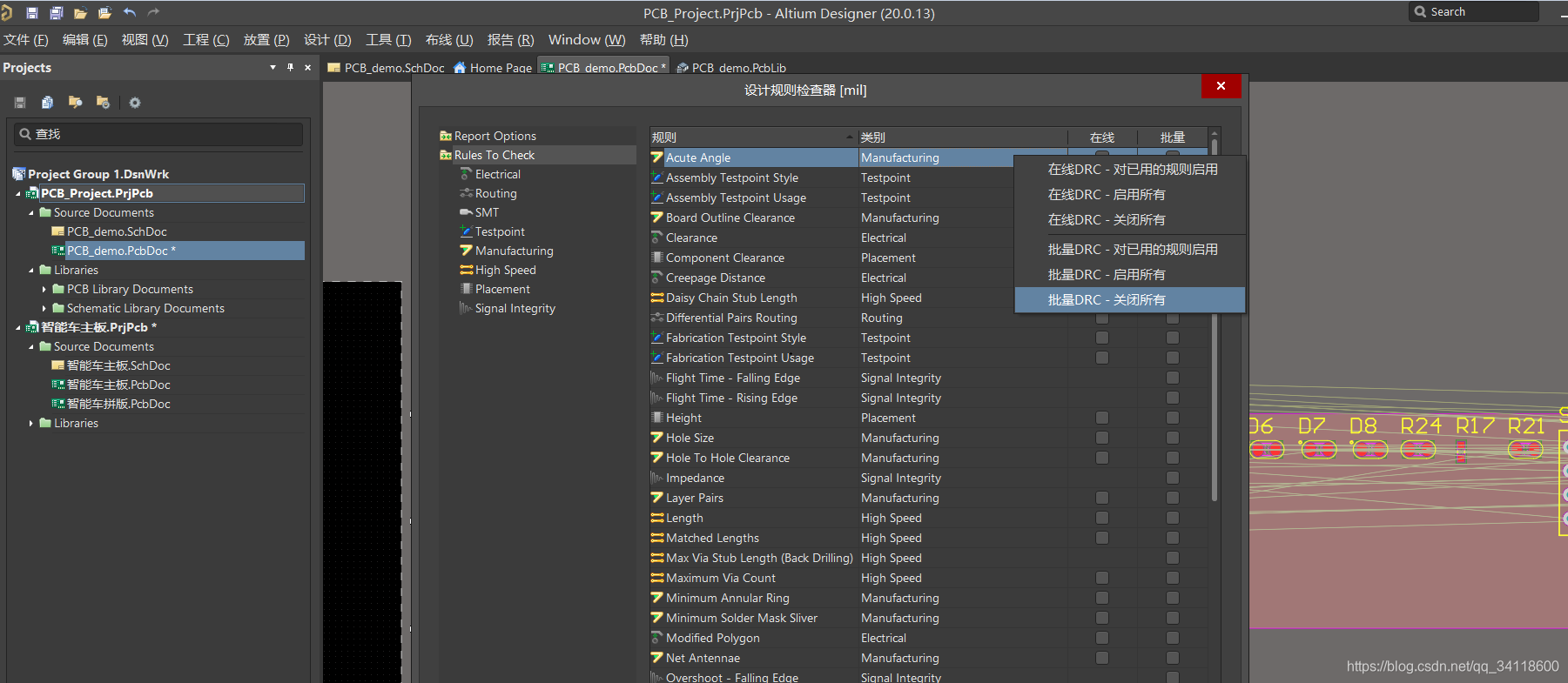Click the Signal Integrity rules category icon
Image resolution: width=1568 pixels, height=683 pixels.
(x=466, y=308)
